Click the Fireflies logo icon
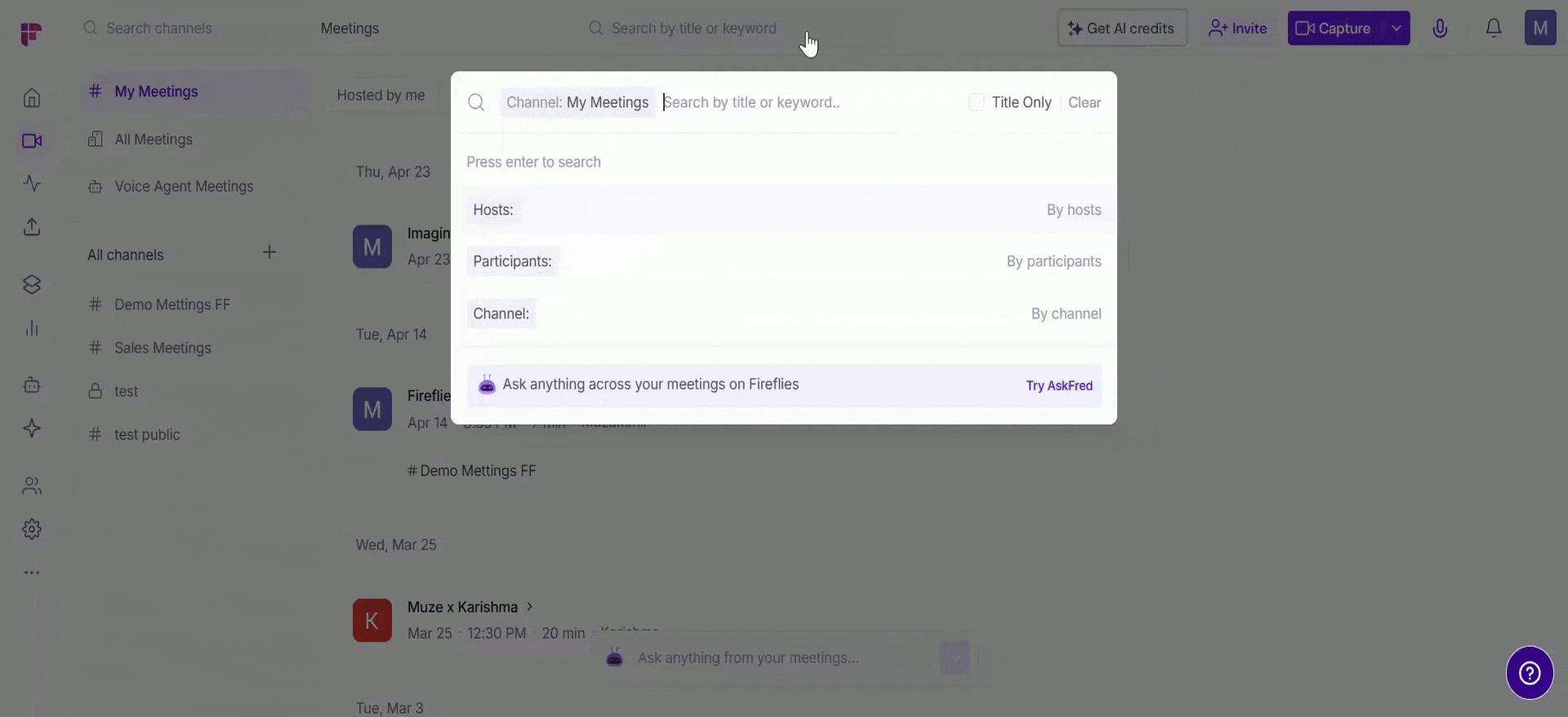Viewport: 1568px width, 717px height. [x=31, y=33]
